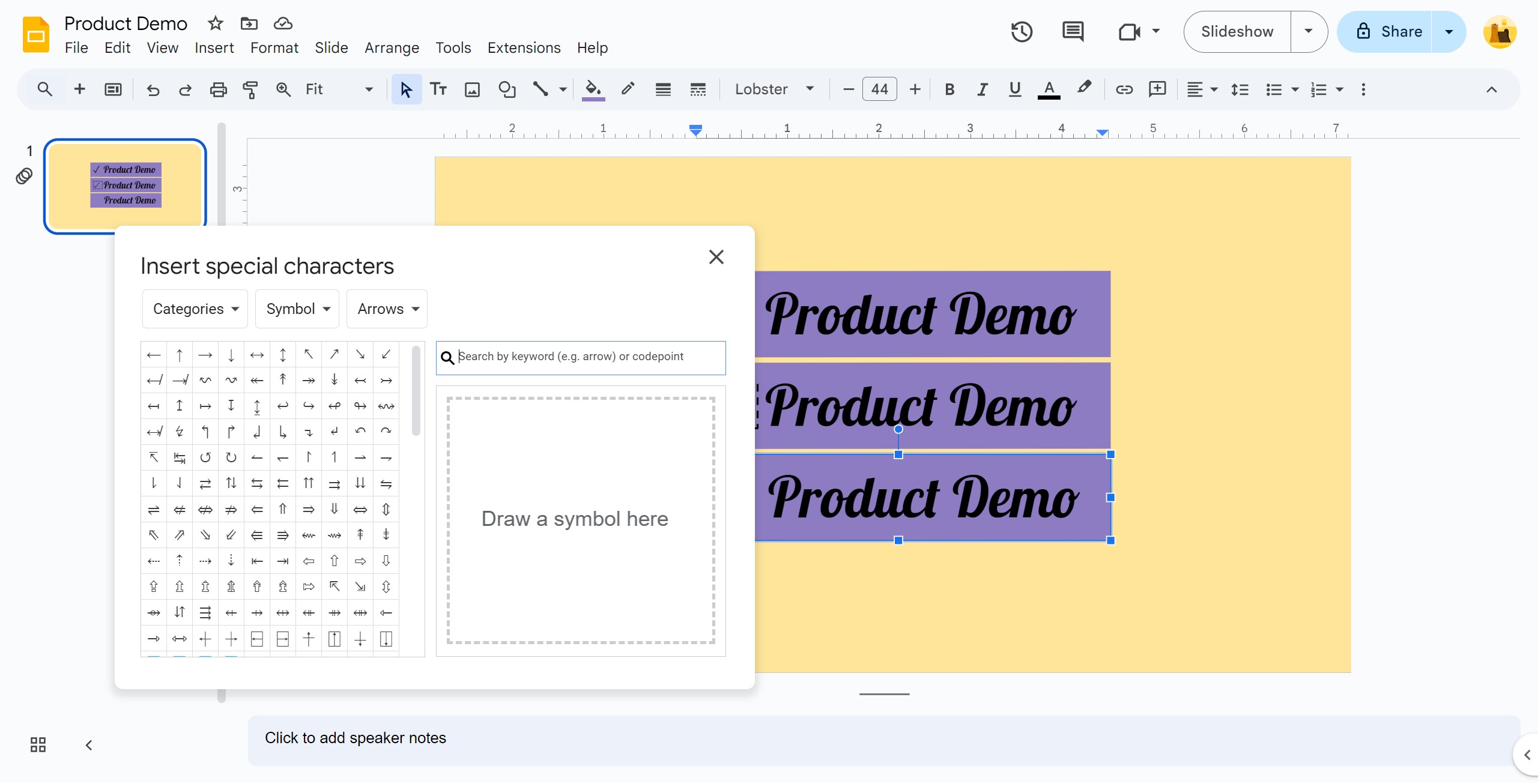Image resolution: width=1538 pixels, height=784 pixels.
Task: Click the search menus magnifier icon
Action: 44,89
